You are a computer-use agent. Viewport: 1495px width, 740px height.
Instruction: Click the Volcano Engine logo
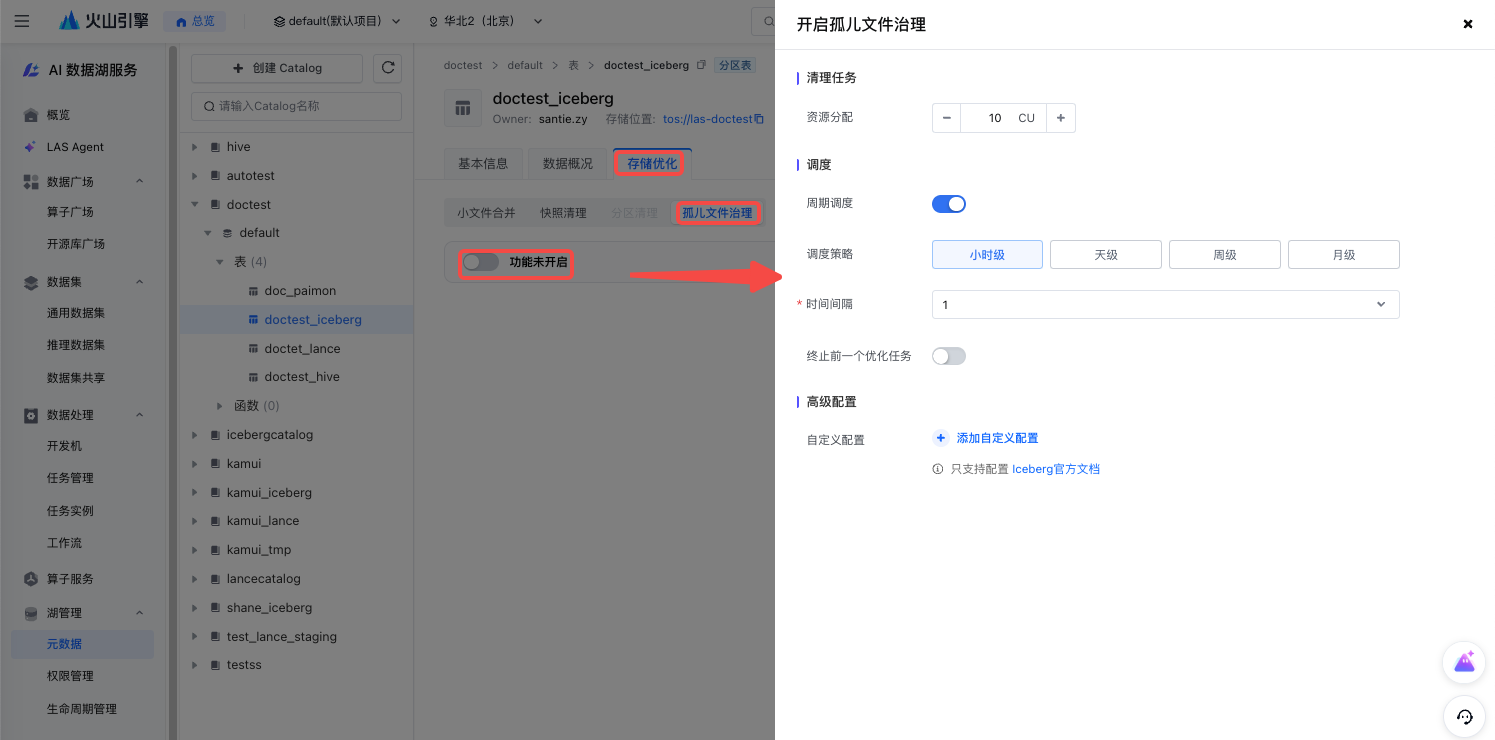pos(103,21)
